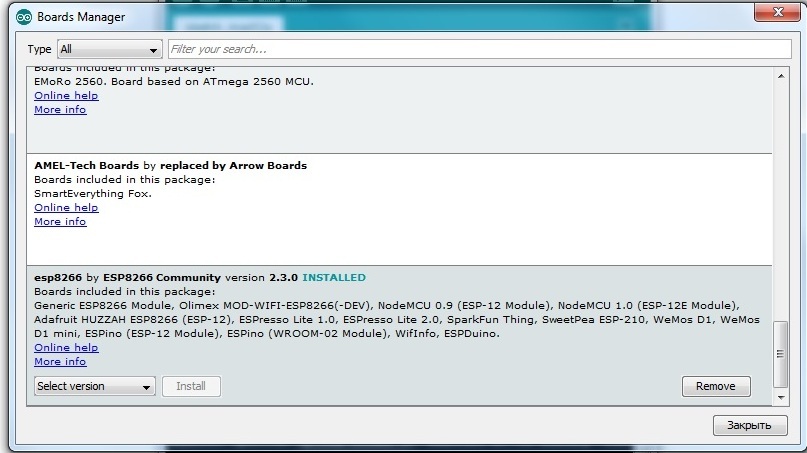Close the Boards Manager with the X button
Screen dimensions: 807x453
click(x=778, y=12)
